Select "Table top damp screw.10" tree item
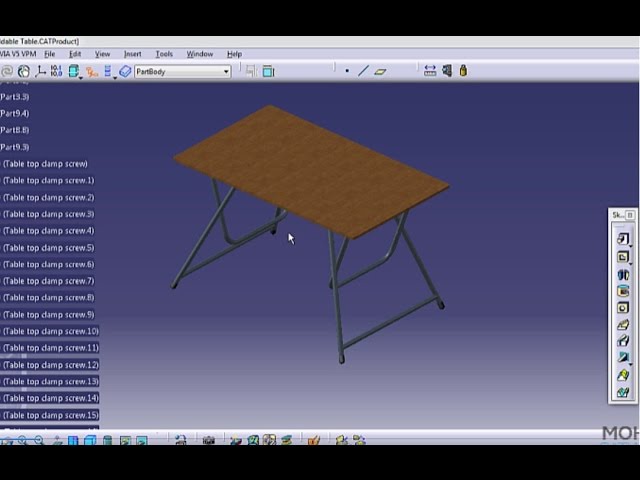 (x=50, y=331)
